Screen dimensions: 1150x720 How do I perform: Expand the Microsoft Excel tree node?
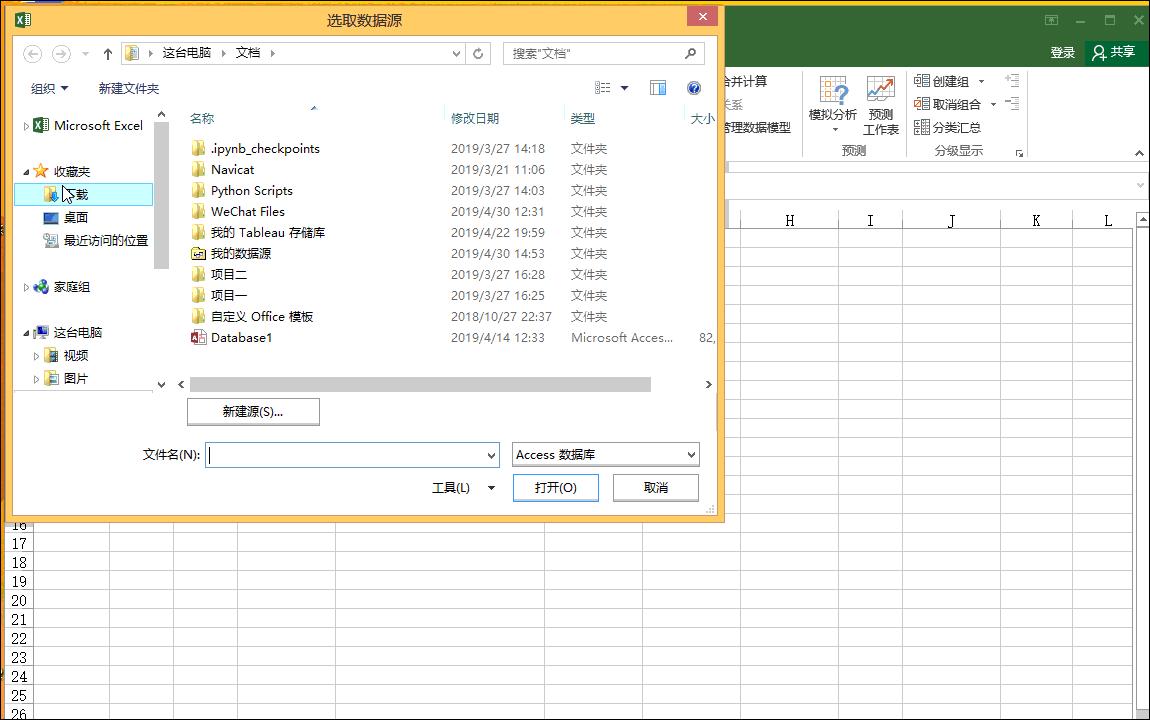[x=26, y=126]
